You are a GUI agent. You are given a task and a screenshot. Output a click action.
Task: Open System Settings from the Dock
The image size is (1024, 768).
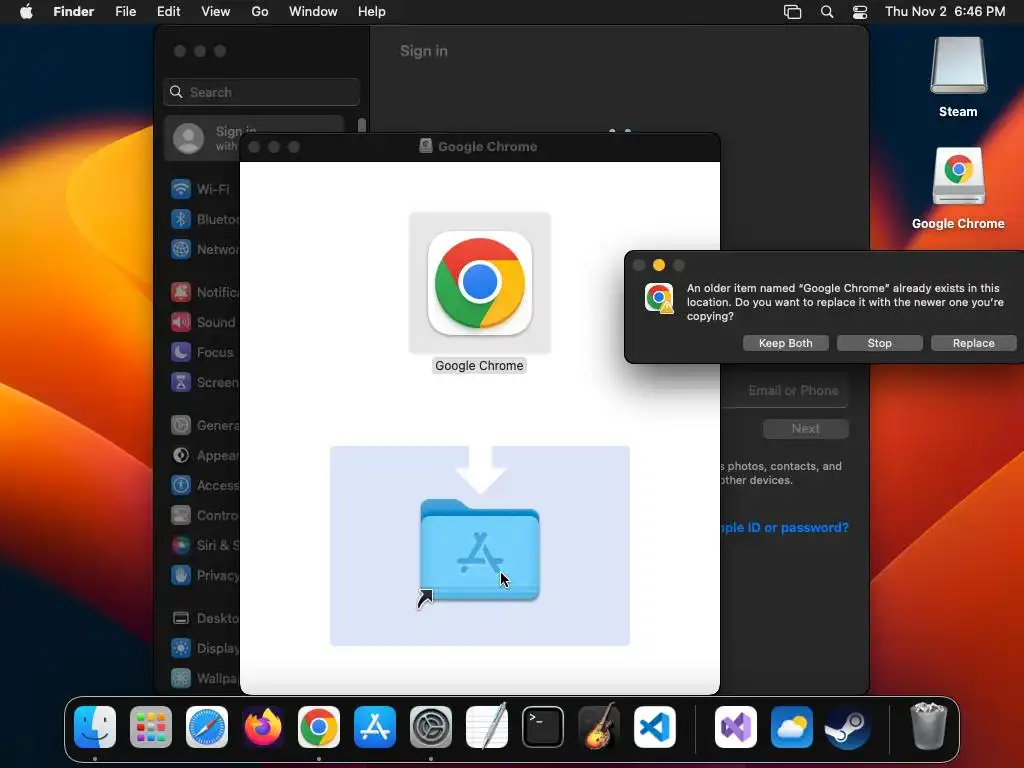(x=431, y=727)
